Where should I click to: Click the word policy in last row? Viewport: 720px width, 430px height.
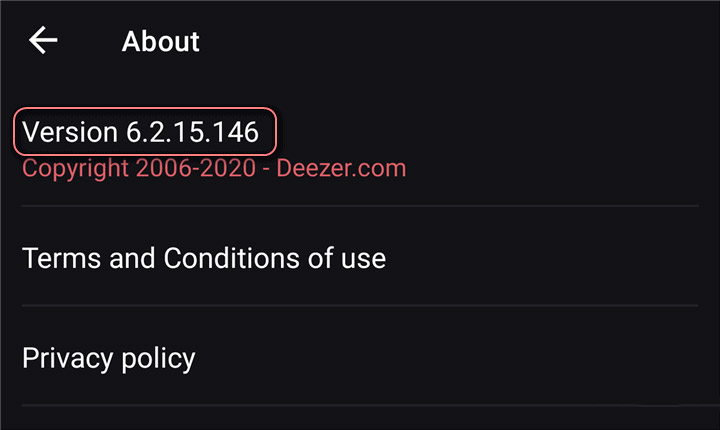click(158, 358)
